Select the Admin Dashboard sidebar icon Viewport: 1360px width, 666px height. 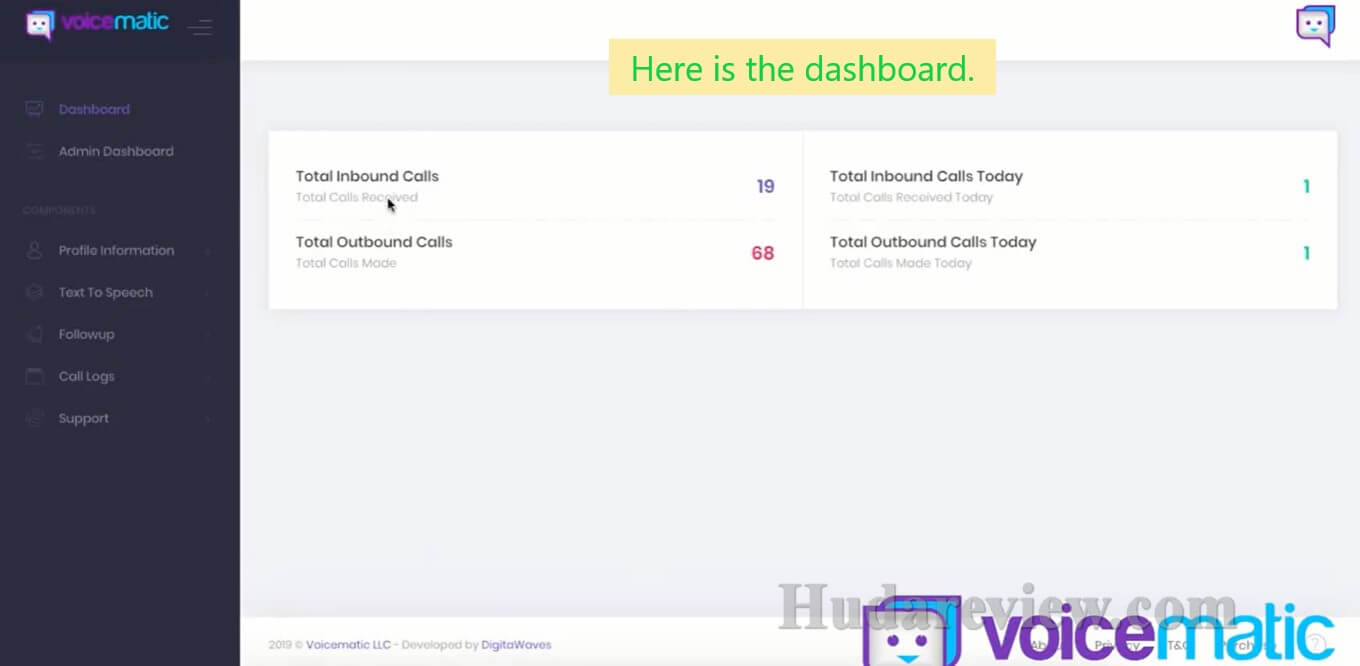click(x=35, y=151)
